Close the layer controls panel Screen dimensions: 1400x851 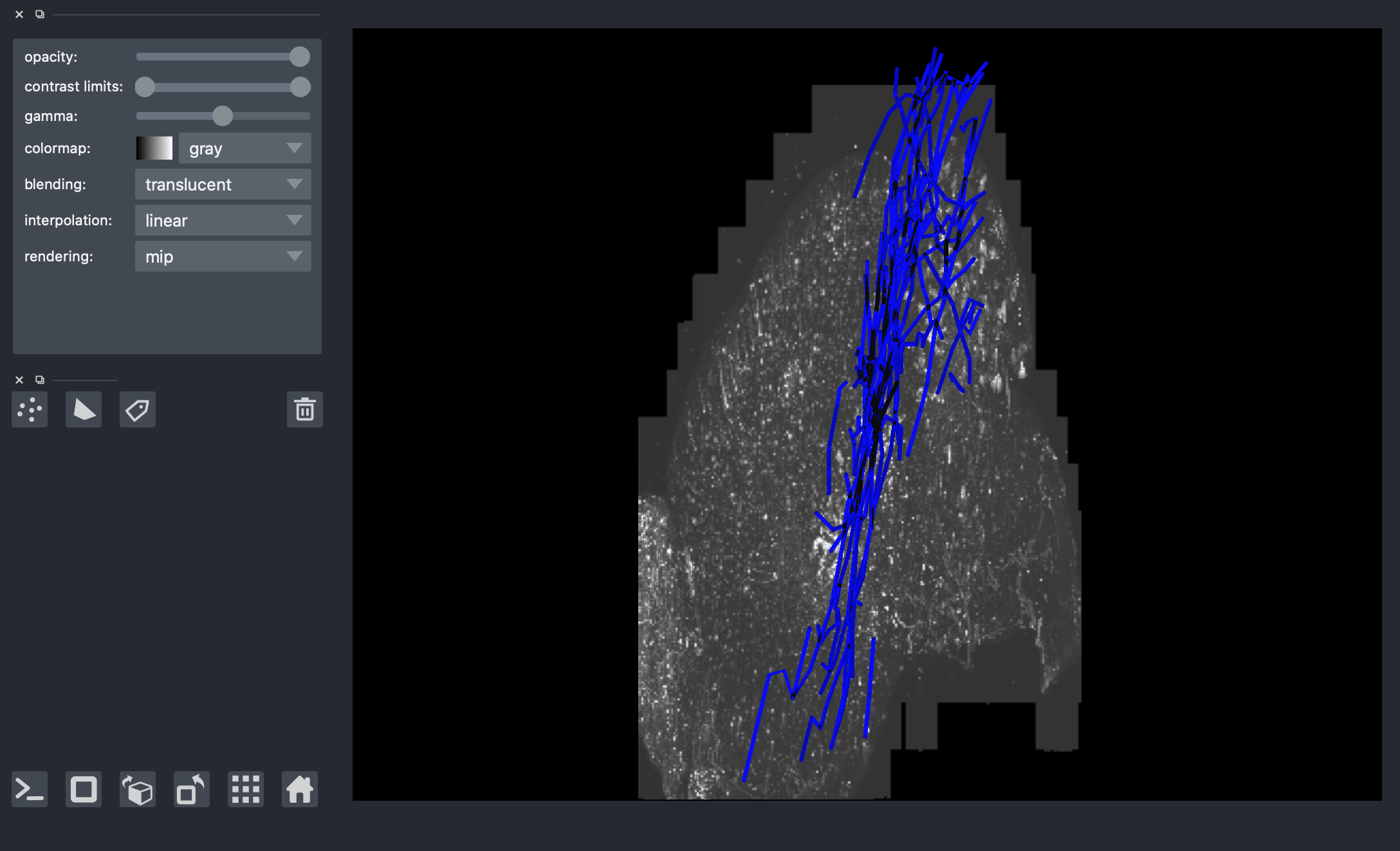pos(19,14)
